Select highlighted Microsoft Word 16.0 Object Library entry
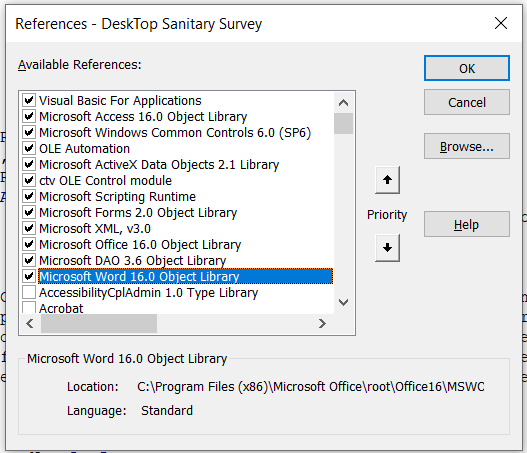This screenshot has width=527, height=453. pos(185,276)
